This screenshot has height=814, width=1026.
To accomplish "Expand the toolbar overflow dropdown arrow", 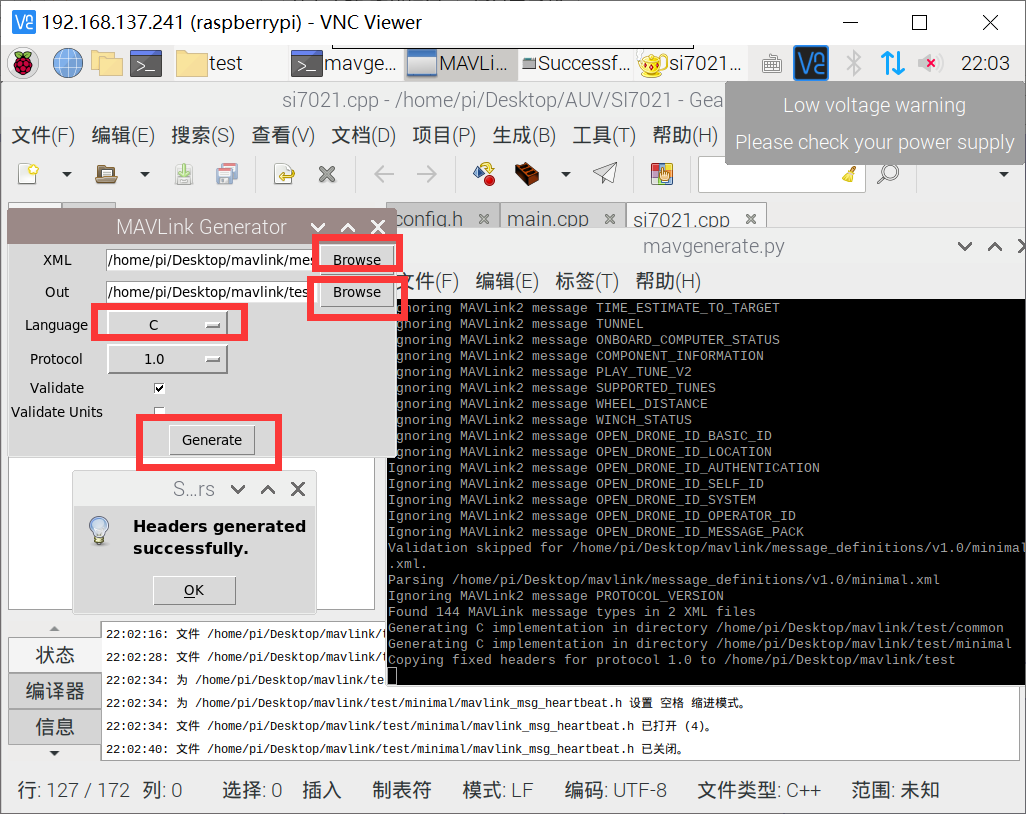I will coord(1004,174).
